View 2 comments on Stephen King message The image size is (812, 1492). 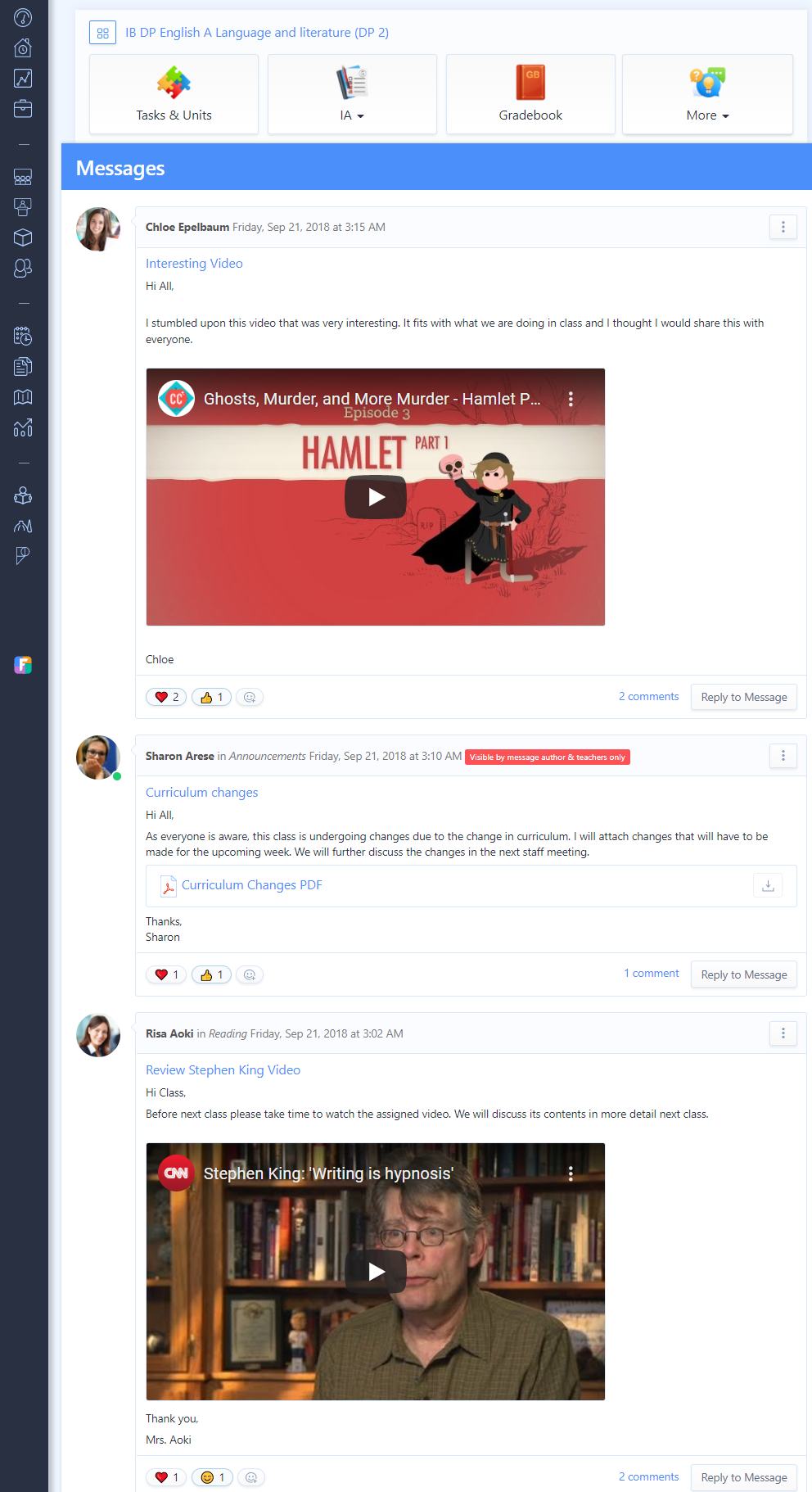649,1477
